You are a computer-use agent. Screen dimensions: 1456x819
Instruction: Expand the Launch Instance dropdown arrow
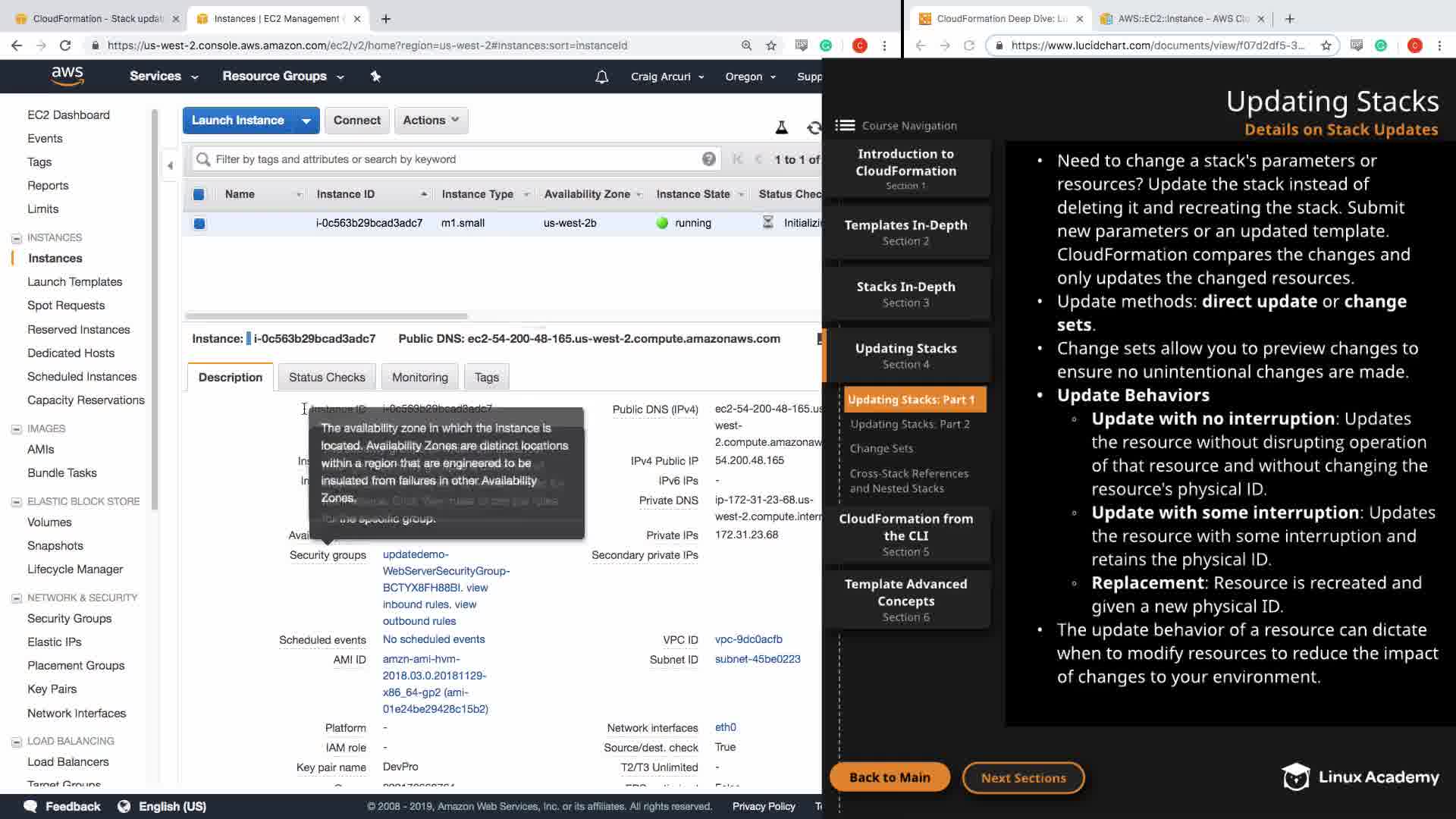[306, 121]
